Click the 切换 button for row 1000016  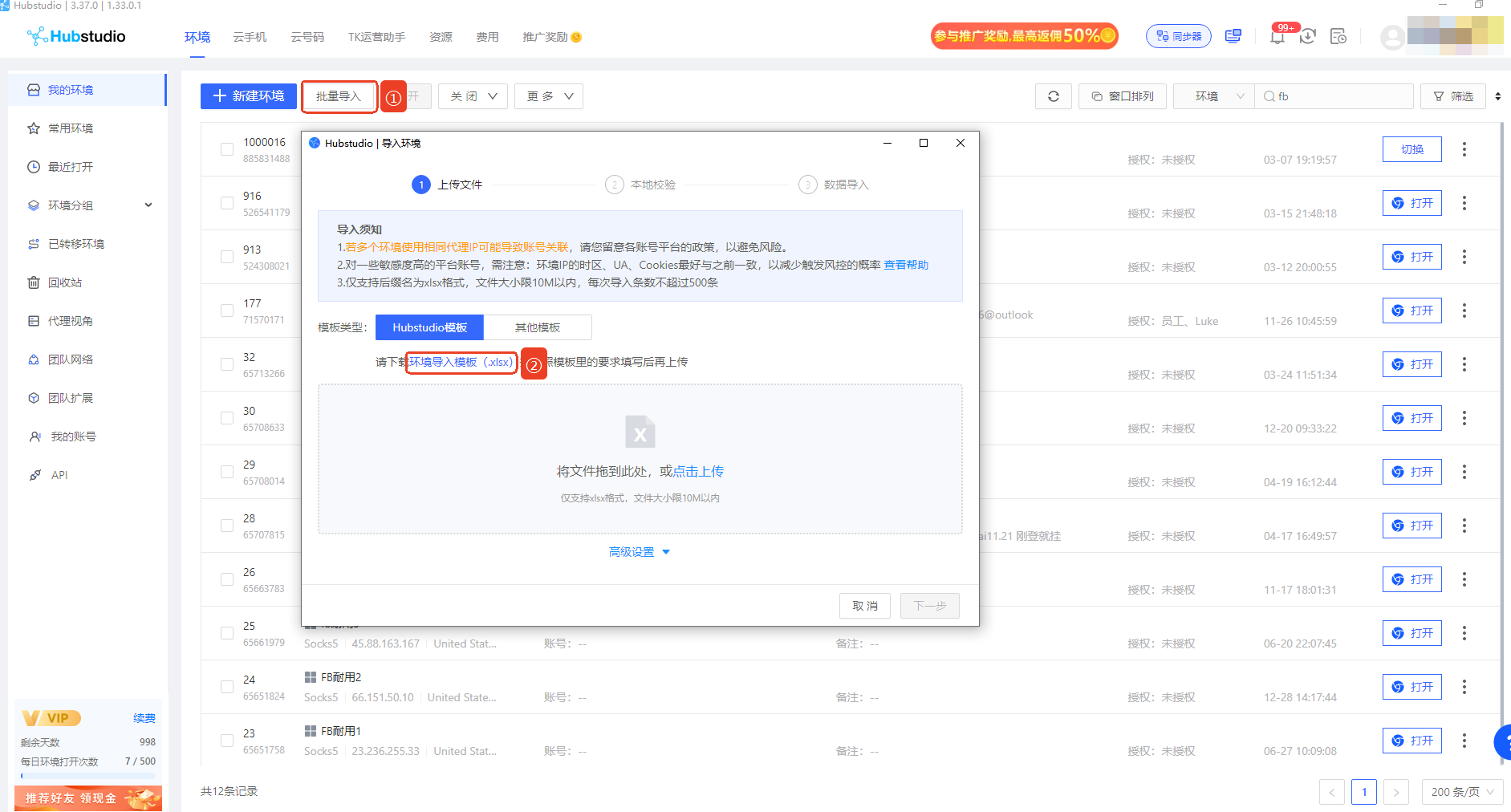[1412, 149]
